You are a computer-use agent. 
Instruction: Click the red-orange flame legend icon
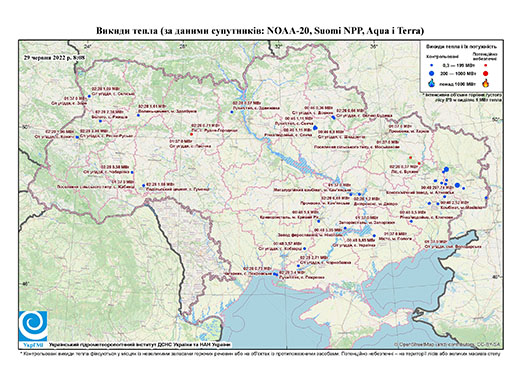(485, 83)
